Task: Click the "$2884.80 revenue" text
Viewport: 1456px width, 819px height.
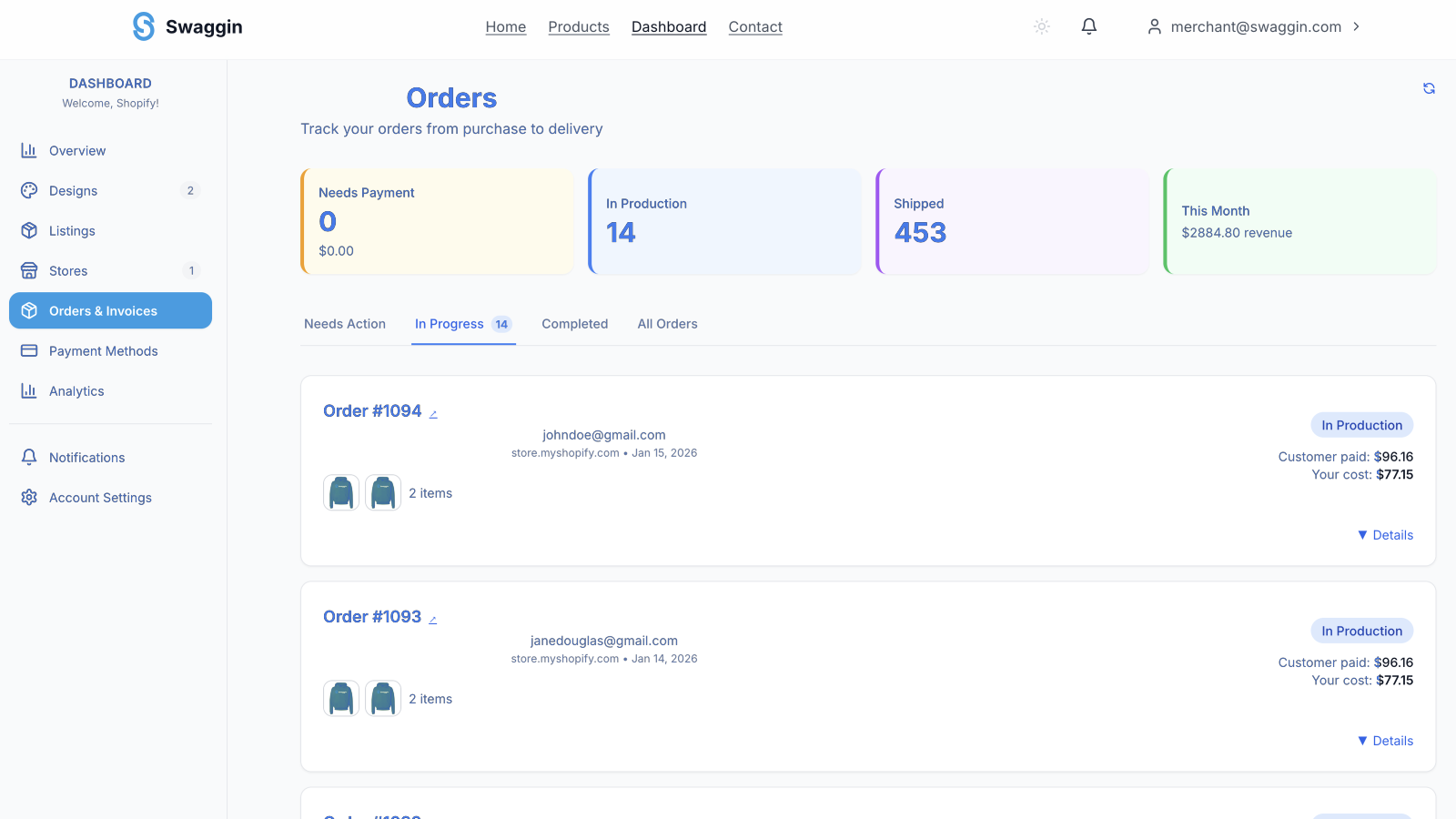Action: click(x=1237, y=233)
